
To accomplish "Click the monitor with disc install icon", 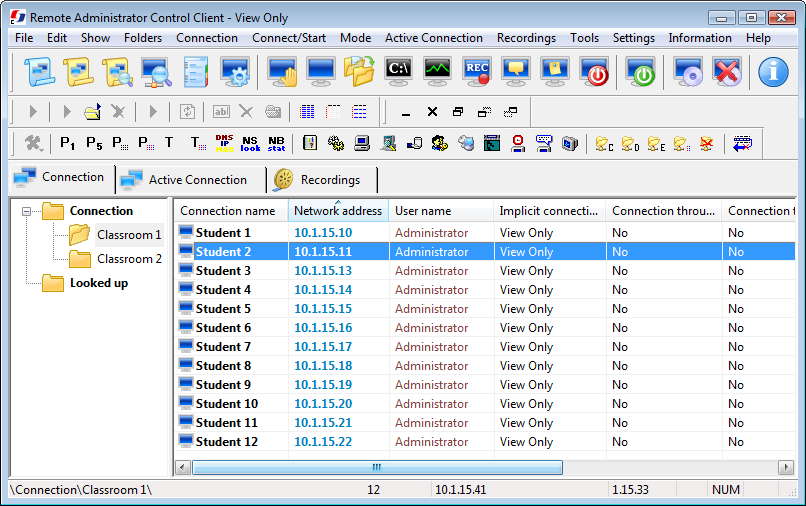I will [688, 71].
